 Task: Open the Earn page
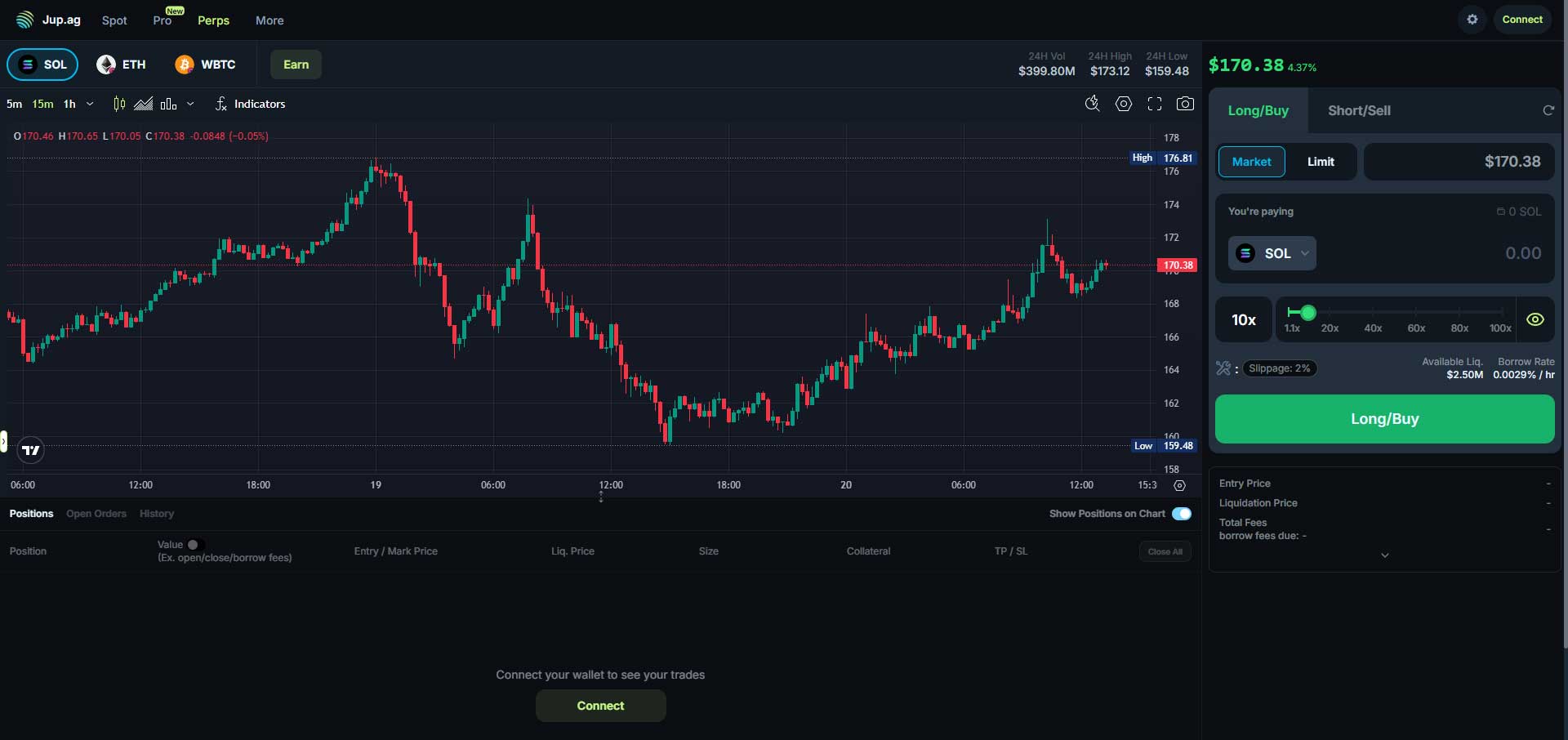[295, 64]
